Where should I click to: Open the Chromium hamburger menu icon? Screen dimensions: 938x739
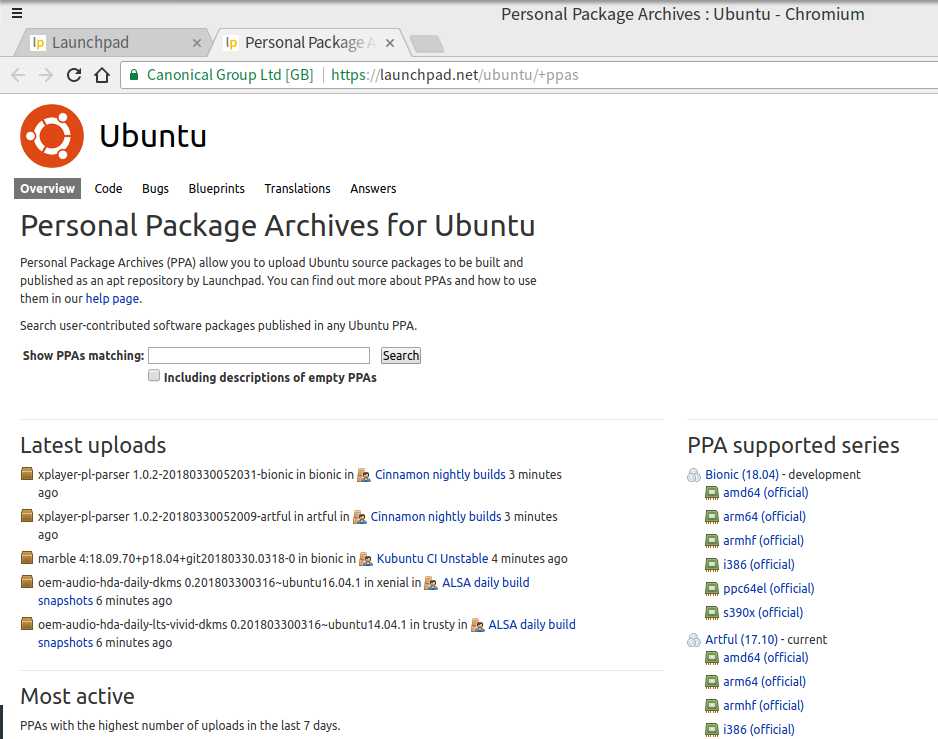pos(17,13)
